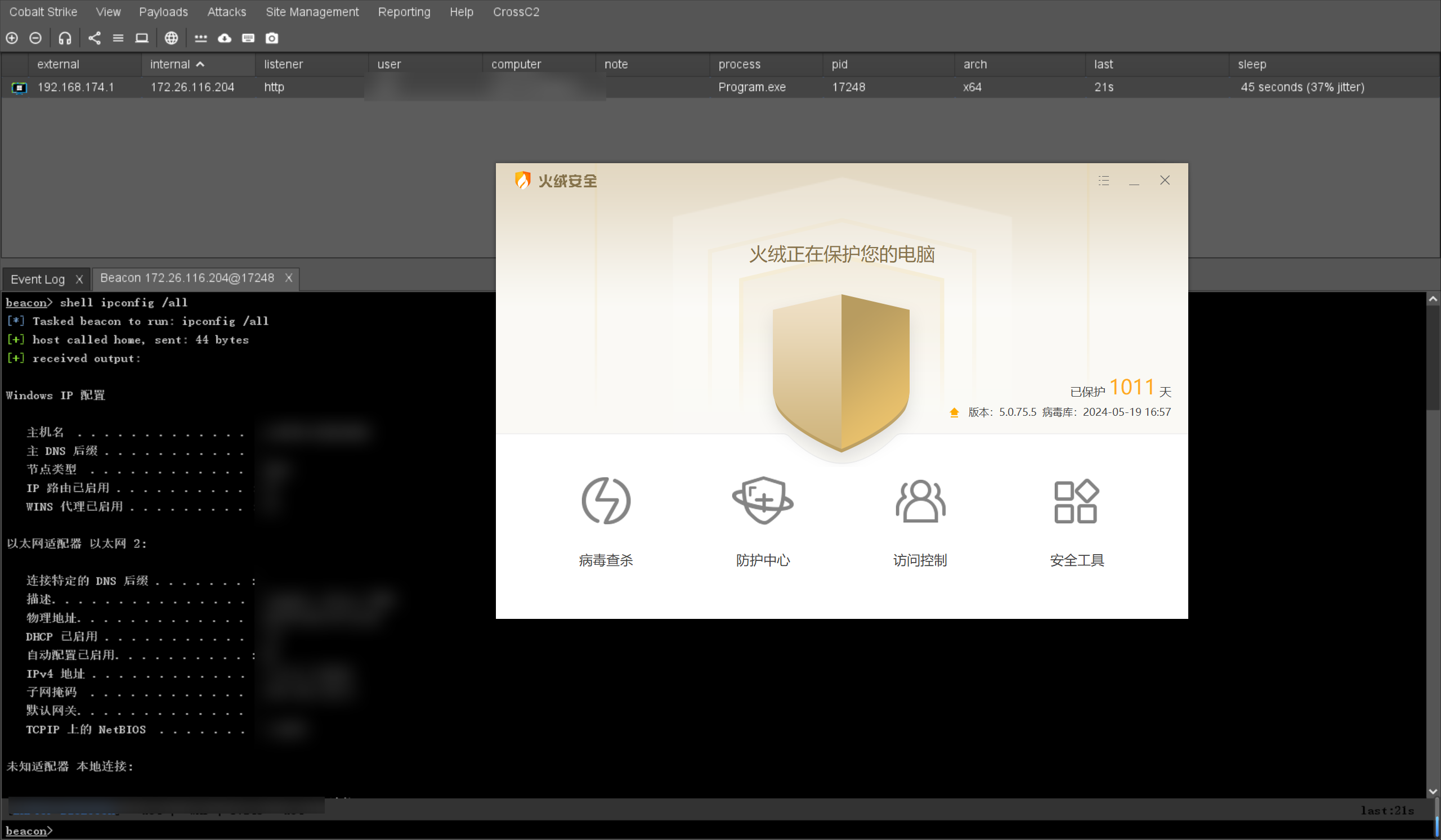Viewport: 1441px width, 840px height.
Task: Open the Huorong menu list icon
Action: (1104, 181)
